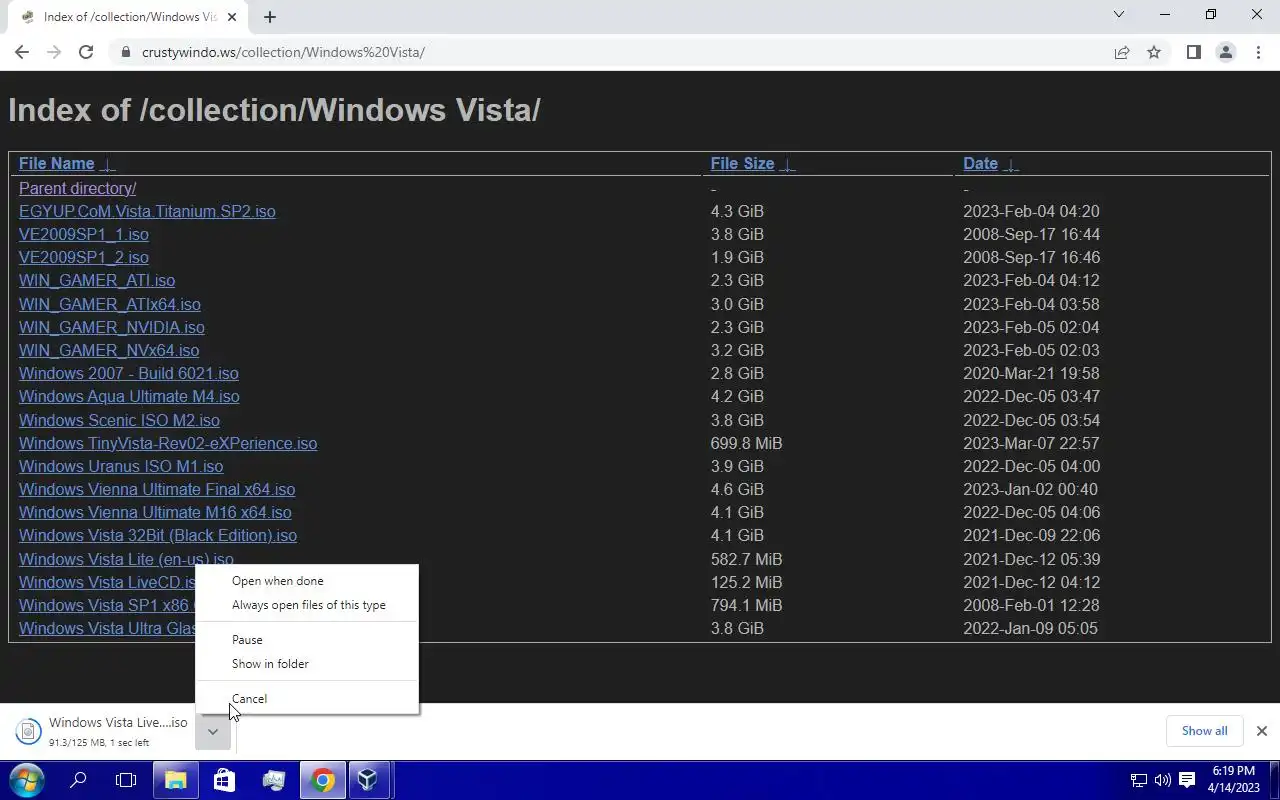Close the Index of /collection tab

(x=231, y=17)
